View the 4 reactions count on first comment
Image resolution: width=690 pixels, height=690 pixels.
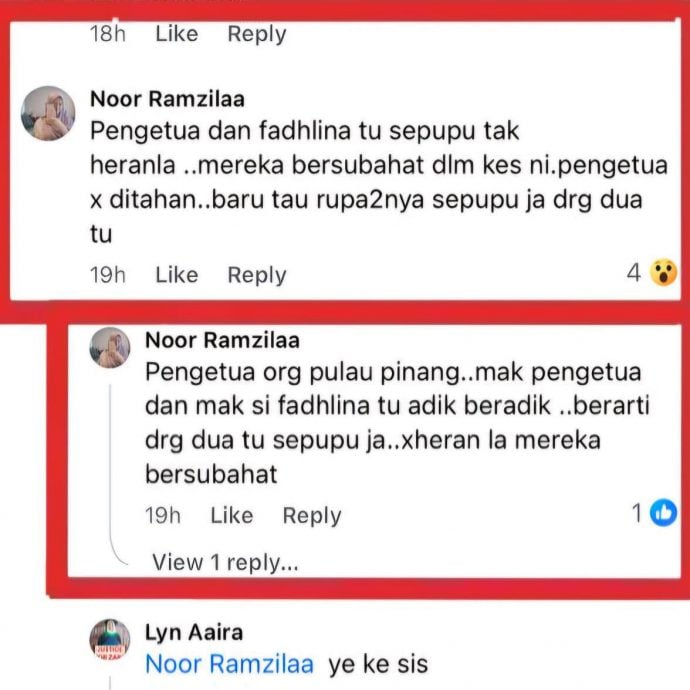(633, 273)
